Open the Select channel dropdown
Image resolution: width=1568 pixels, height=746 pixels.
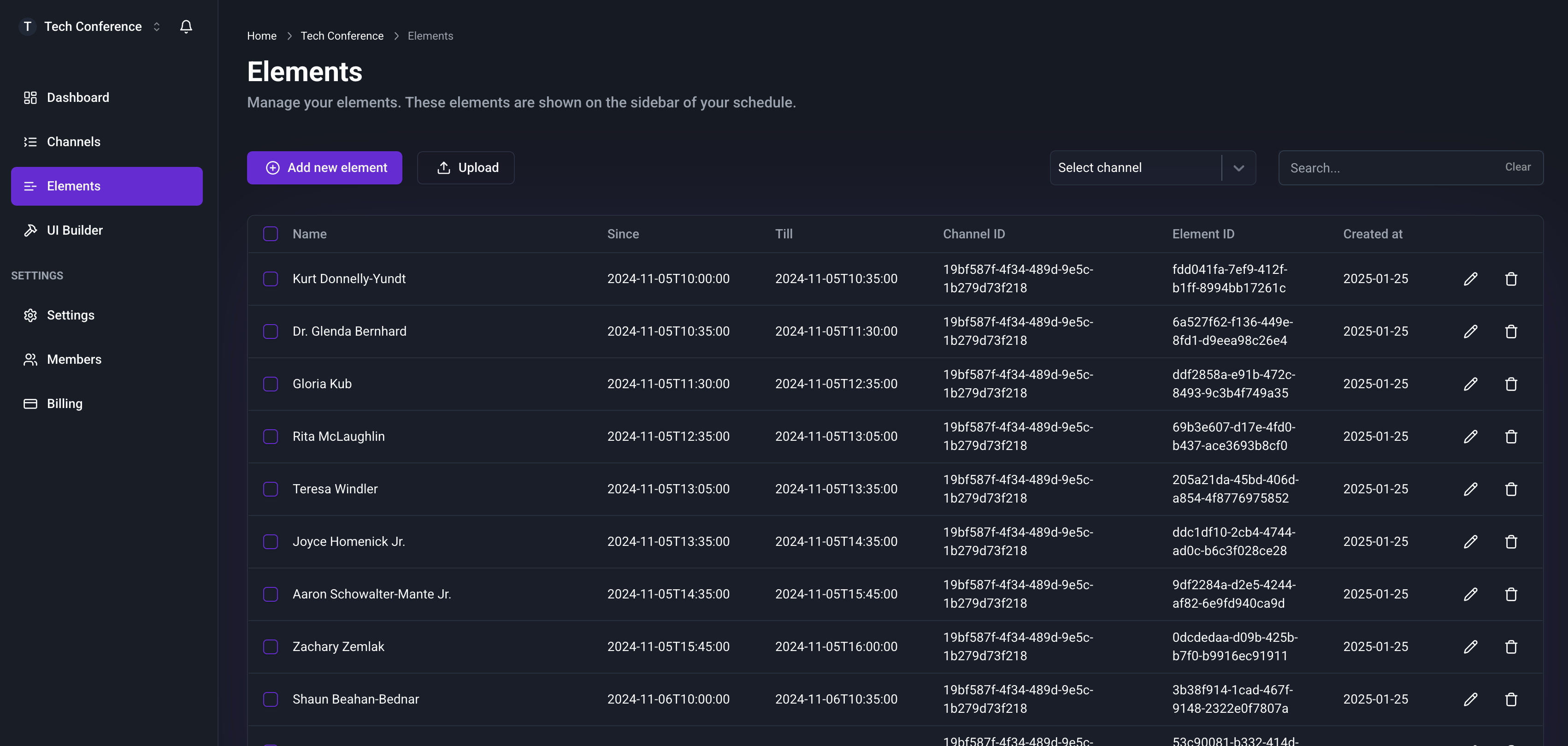pyautogui.click(x=1152, y=167)
